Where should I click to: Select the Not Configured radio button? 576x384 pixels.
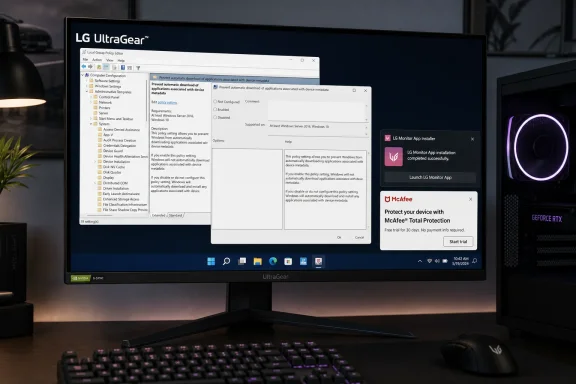(215, 101)
